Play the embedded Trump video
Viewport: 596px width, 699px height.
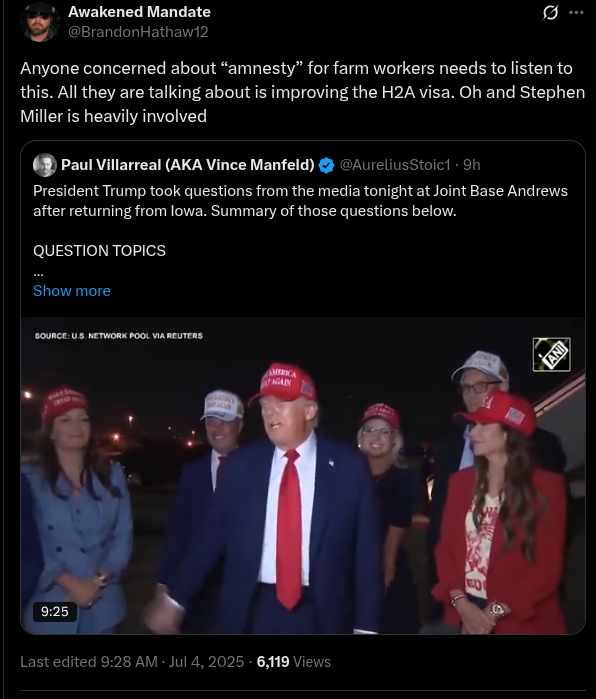[303, 476]
